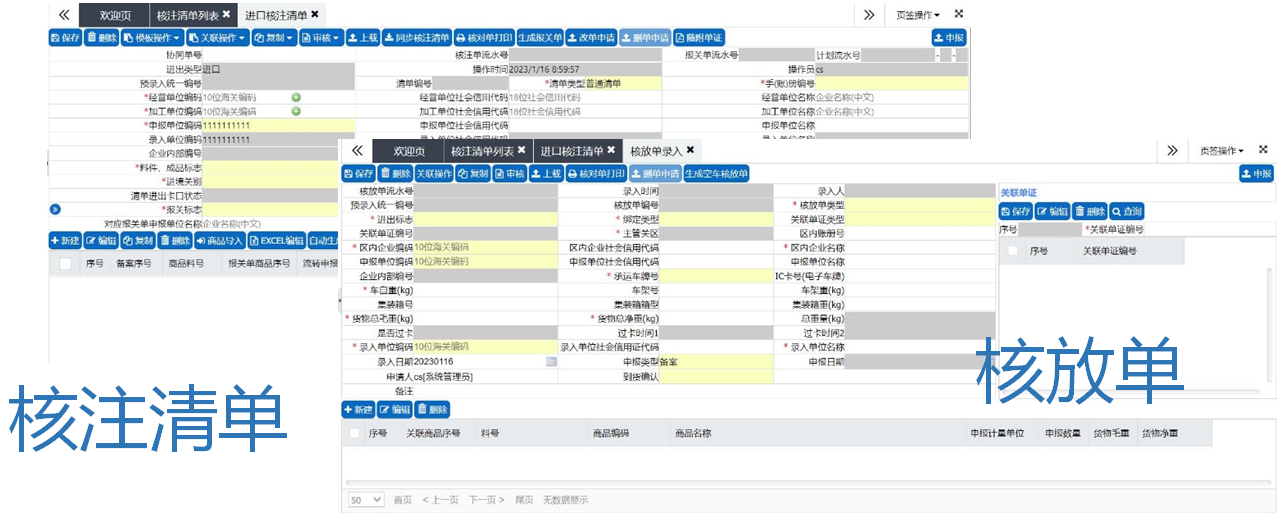Click 删除 in the 核注清单 top toolbar
Image resolution: width=1284 pixels, height=524 pixels.
[102, 38]
